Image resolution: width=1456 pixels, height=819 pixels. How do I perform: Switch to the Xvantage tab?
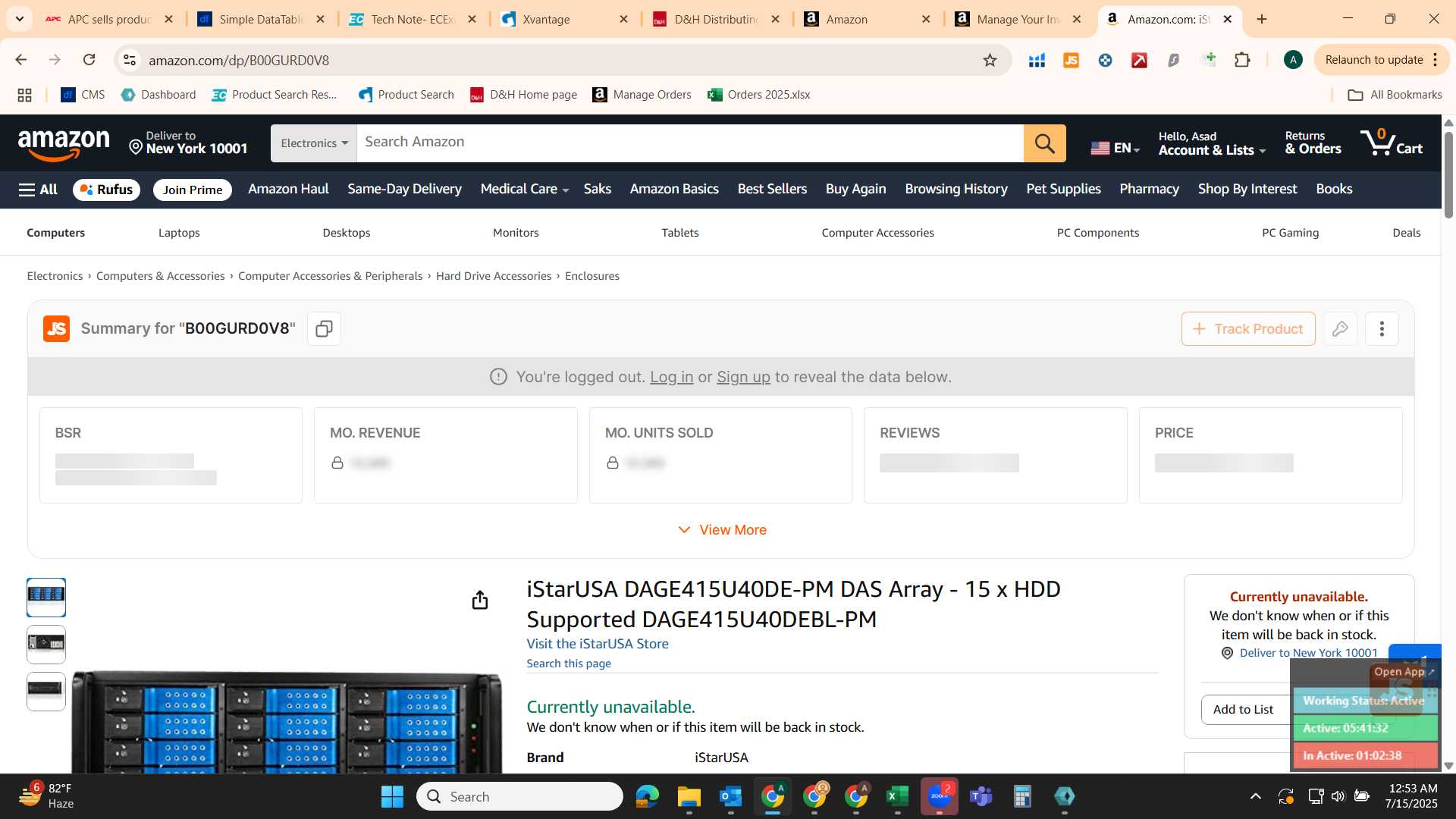click(563, 19)
